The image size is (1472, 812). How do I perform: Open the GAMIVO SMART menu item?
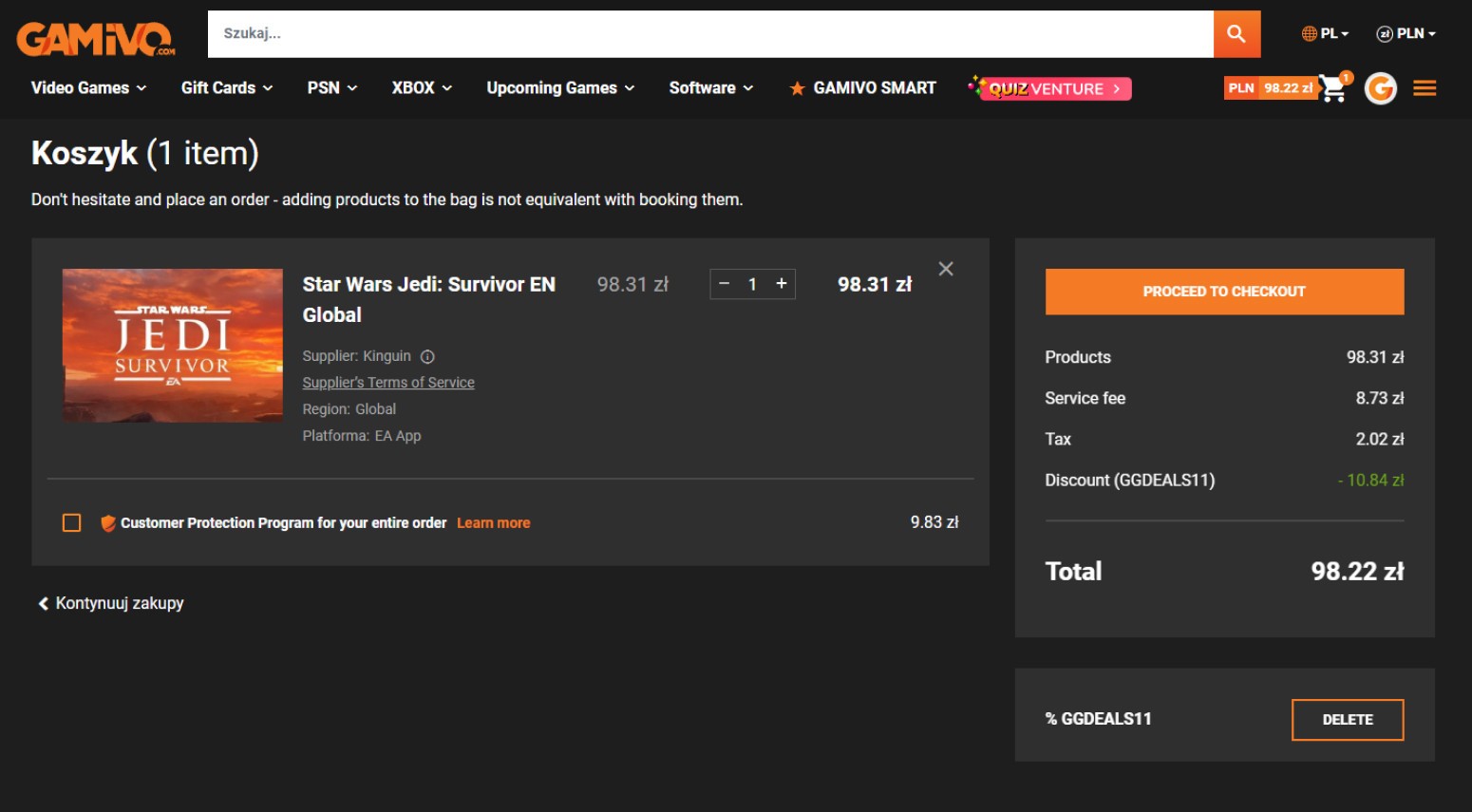click(862, 88)
